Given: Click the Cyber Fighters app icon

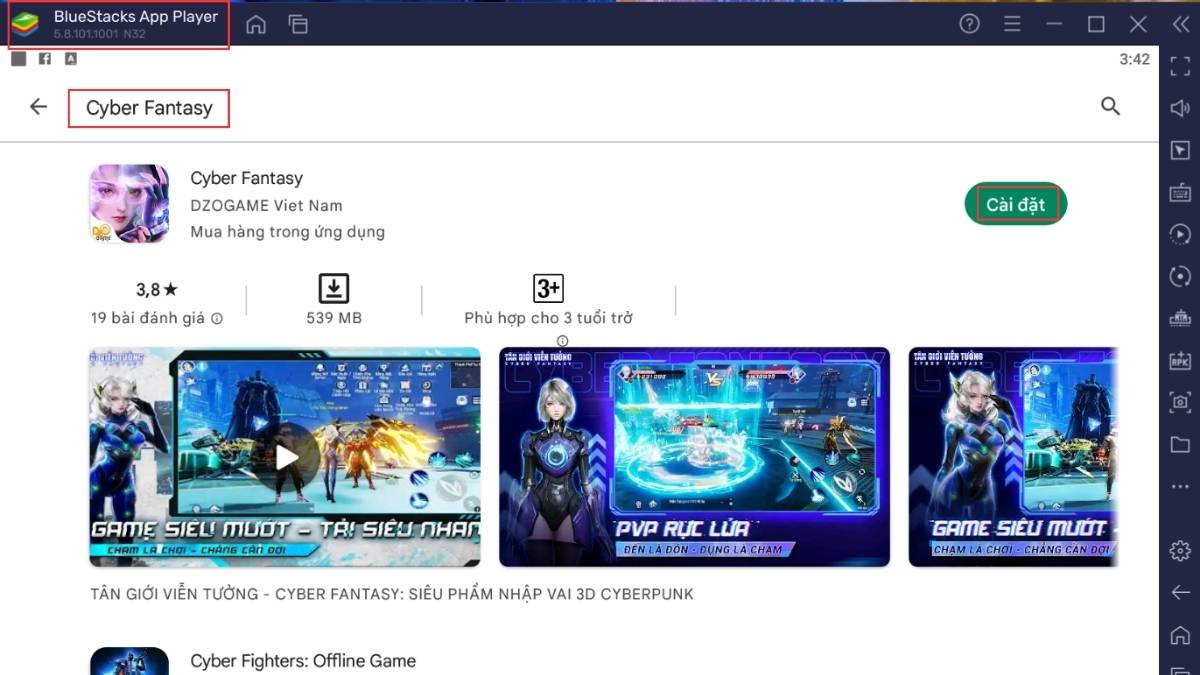Looking at the screenshot, I should tap(129, 661).
